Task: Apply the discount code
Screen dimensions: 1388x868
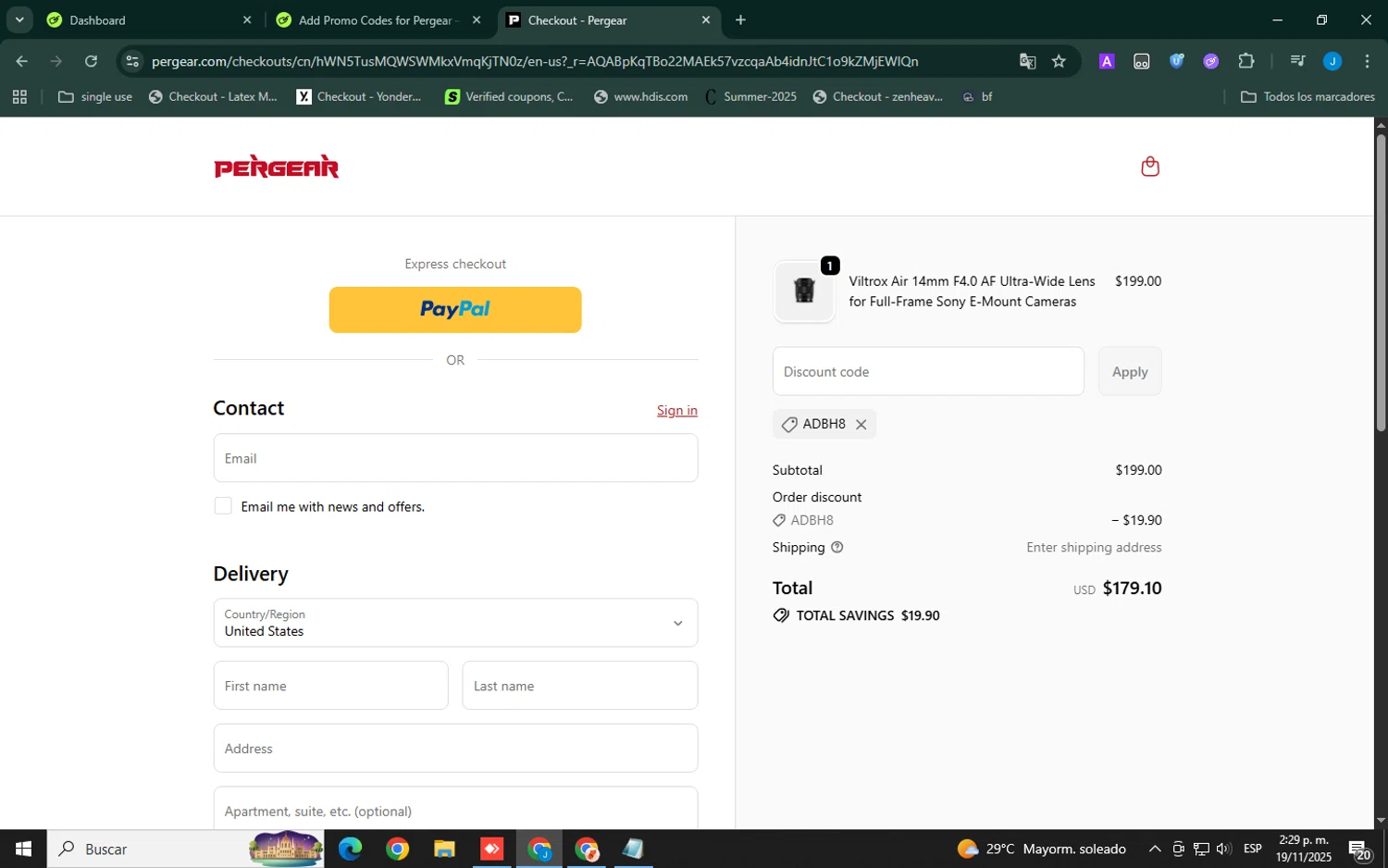Action: [1130, 372]
